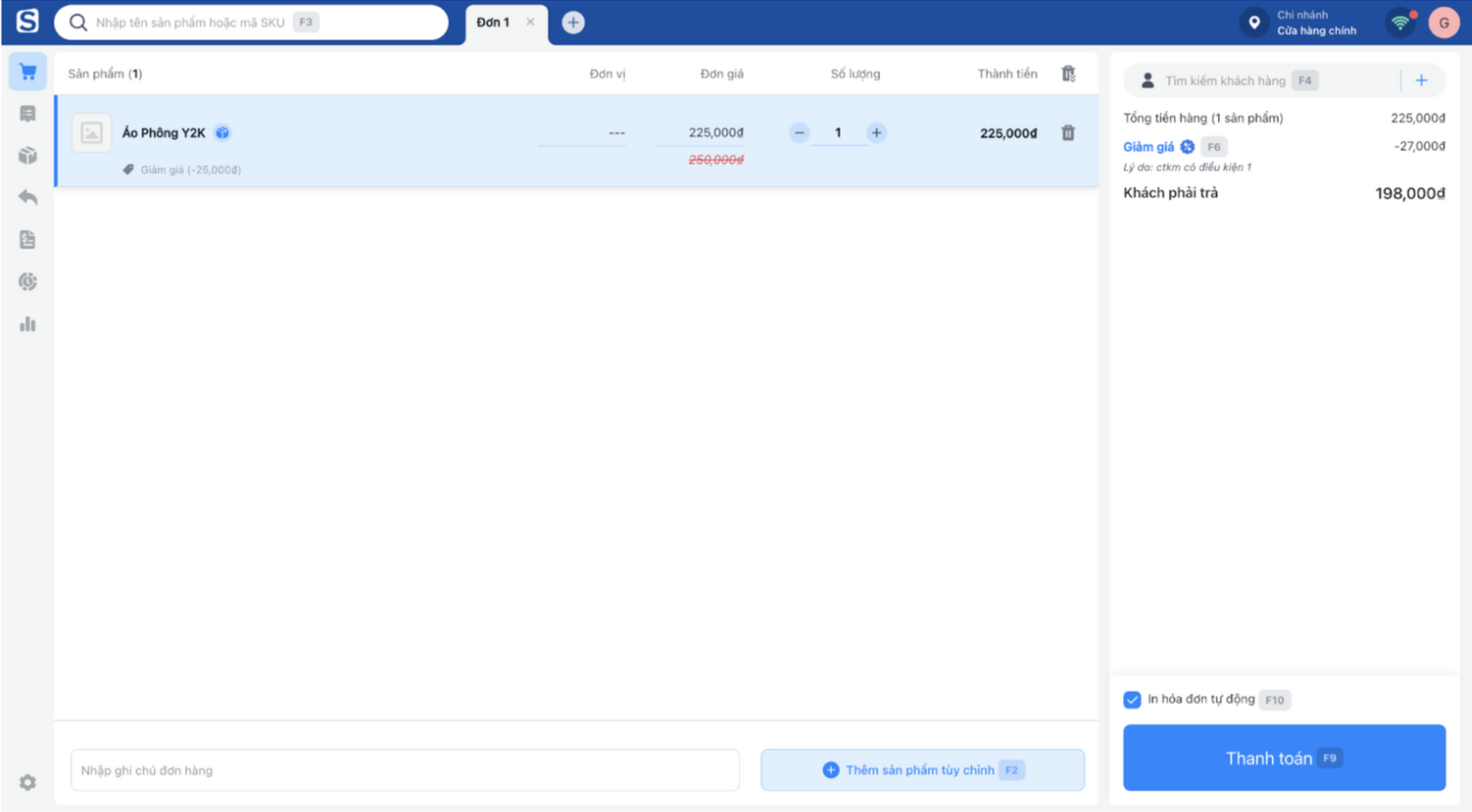Click the -27,000đ discount amount
This screenshot has width=1472, height=812.
tap(1419, 147)
